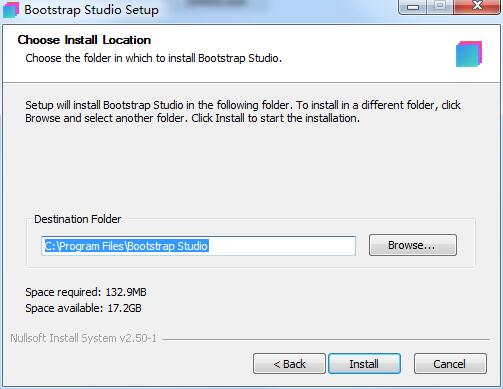Screen dimensions: 503x389
Task: Abort setup using the Cancel button
Action: pos(450,364)
